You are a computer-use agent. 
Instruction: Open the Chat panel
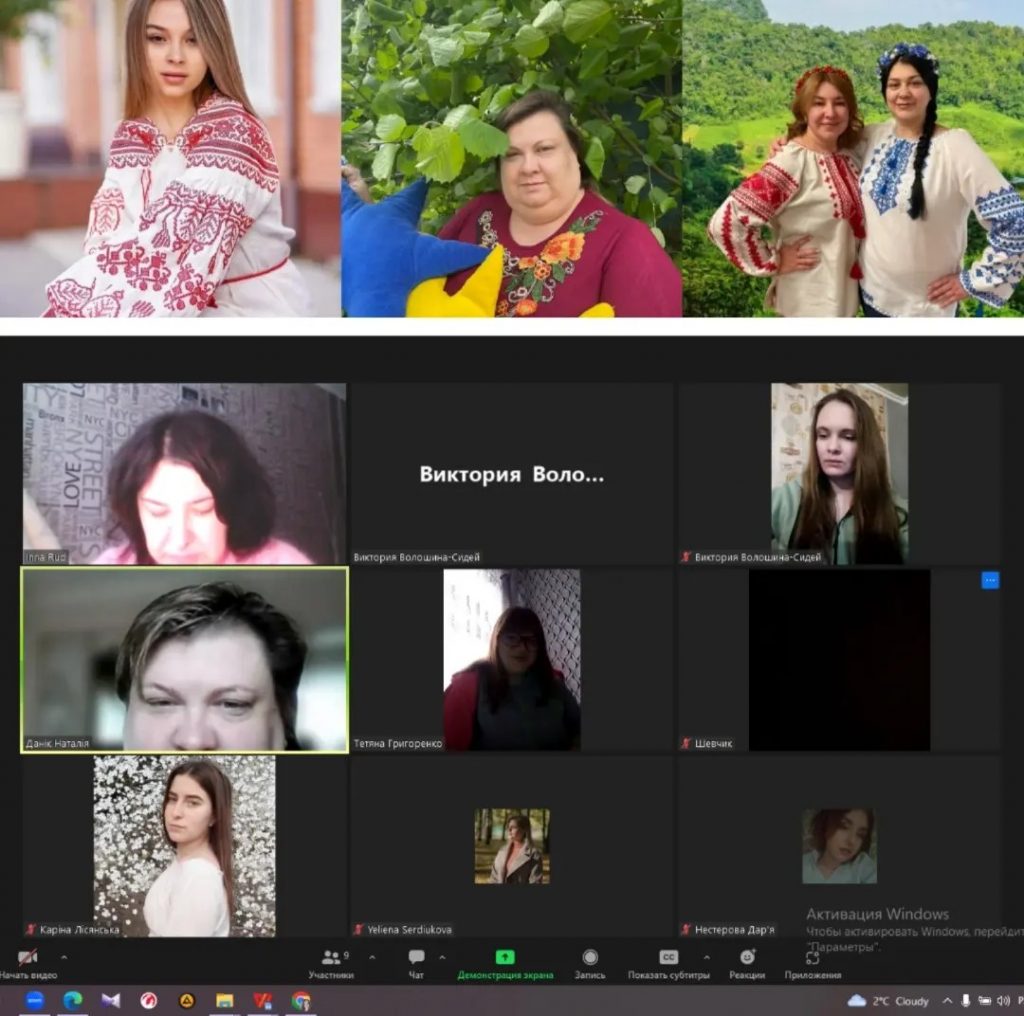coord(416,958)
